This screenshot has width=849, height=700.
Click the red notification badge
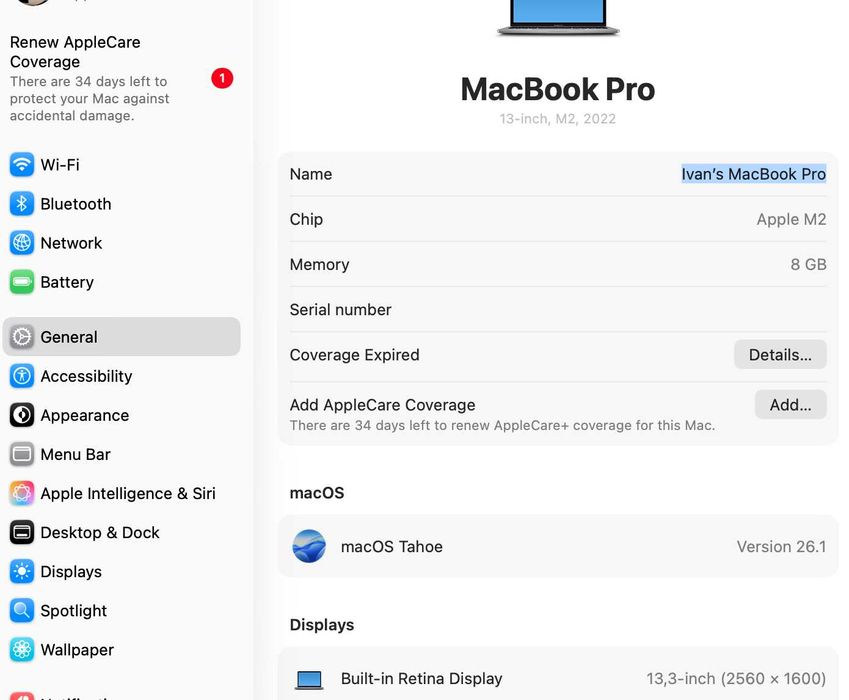coord(222,78)
